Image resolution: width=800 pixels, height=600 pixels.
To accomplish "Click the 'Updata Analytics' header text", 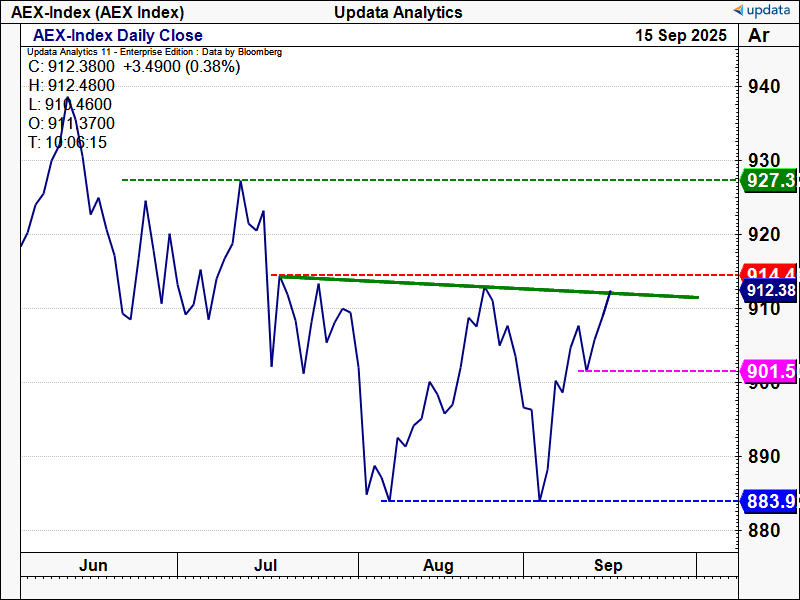I will 398,12.
